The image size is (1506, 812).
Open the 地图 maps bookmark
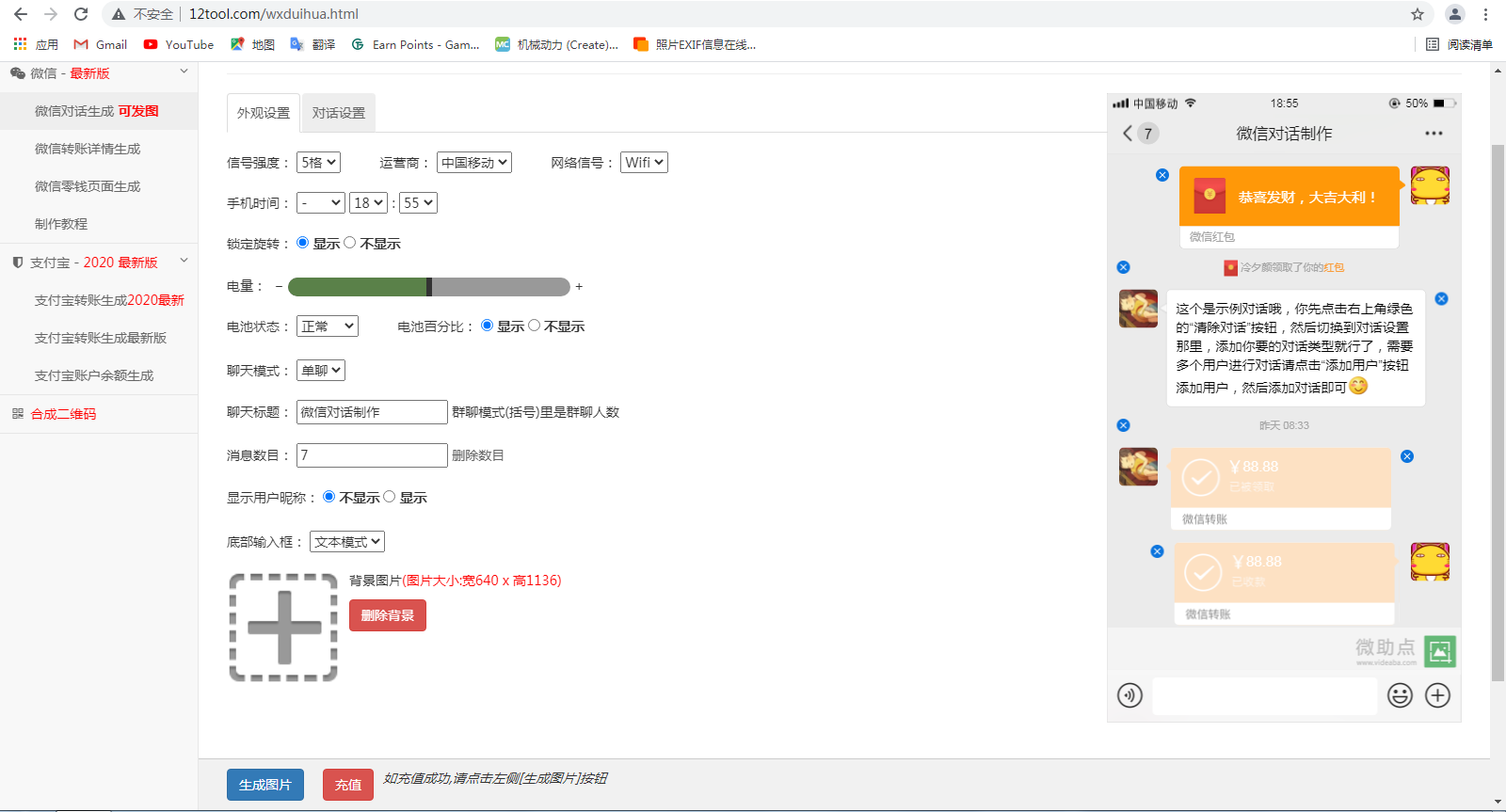tap(252, 44)
